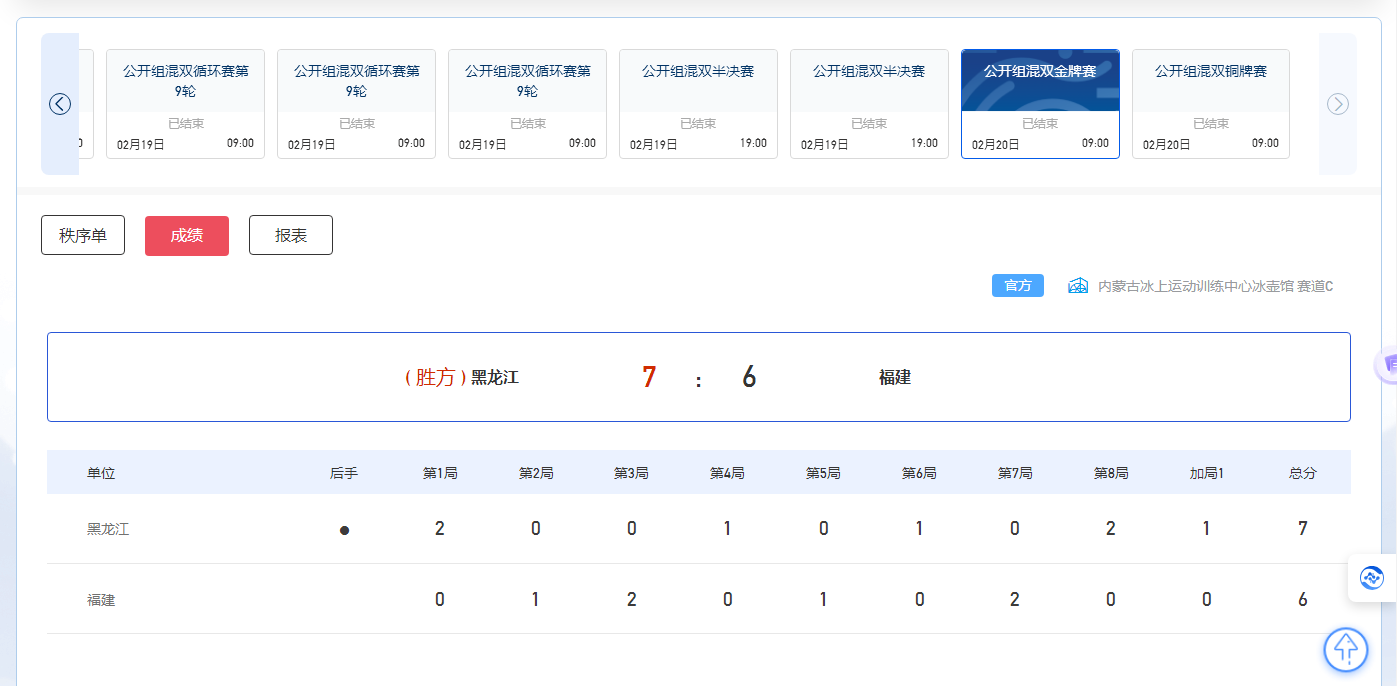Click 福建 team name in score table
The image size is (1397, 686).
[101, 600]
